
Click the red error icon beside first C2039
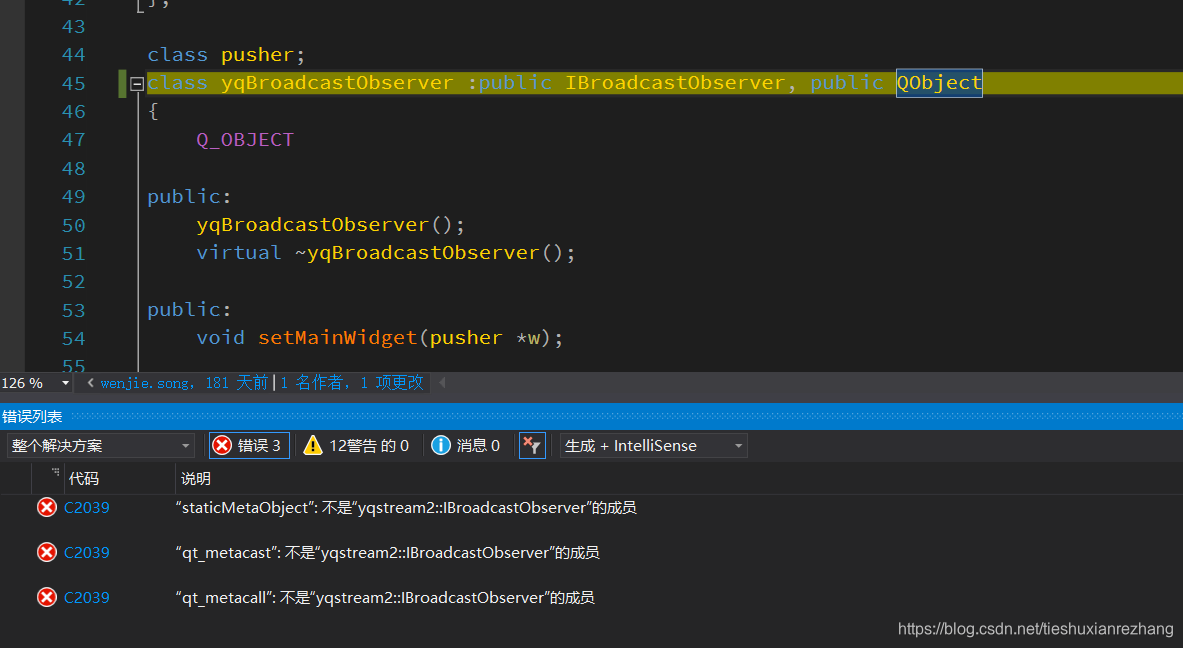pos(46,507)
